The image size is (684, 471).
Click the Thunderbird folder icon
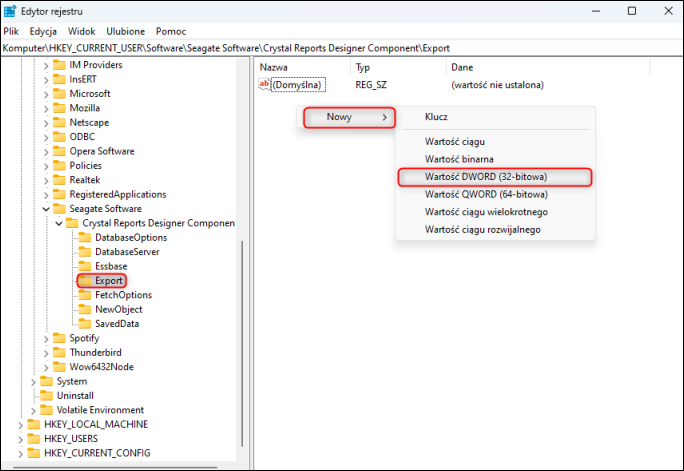[x=59, y=353]
